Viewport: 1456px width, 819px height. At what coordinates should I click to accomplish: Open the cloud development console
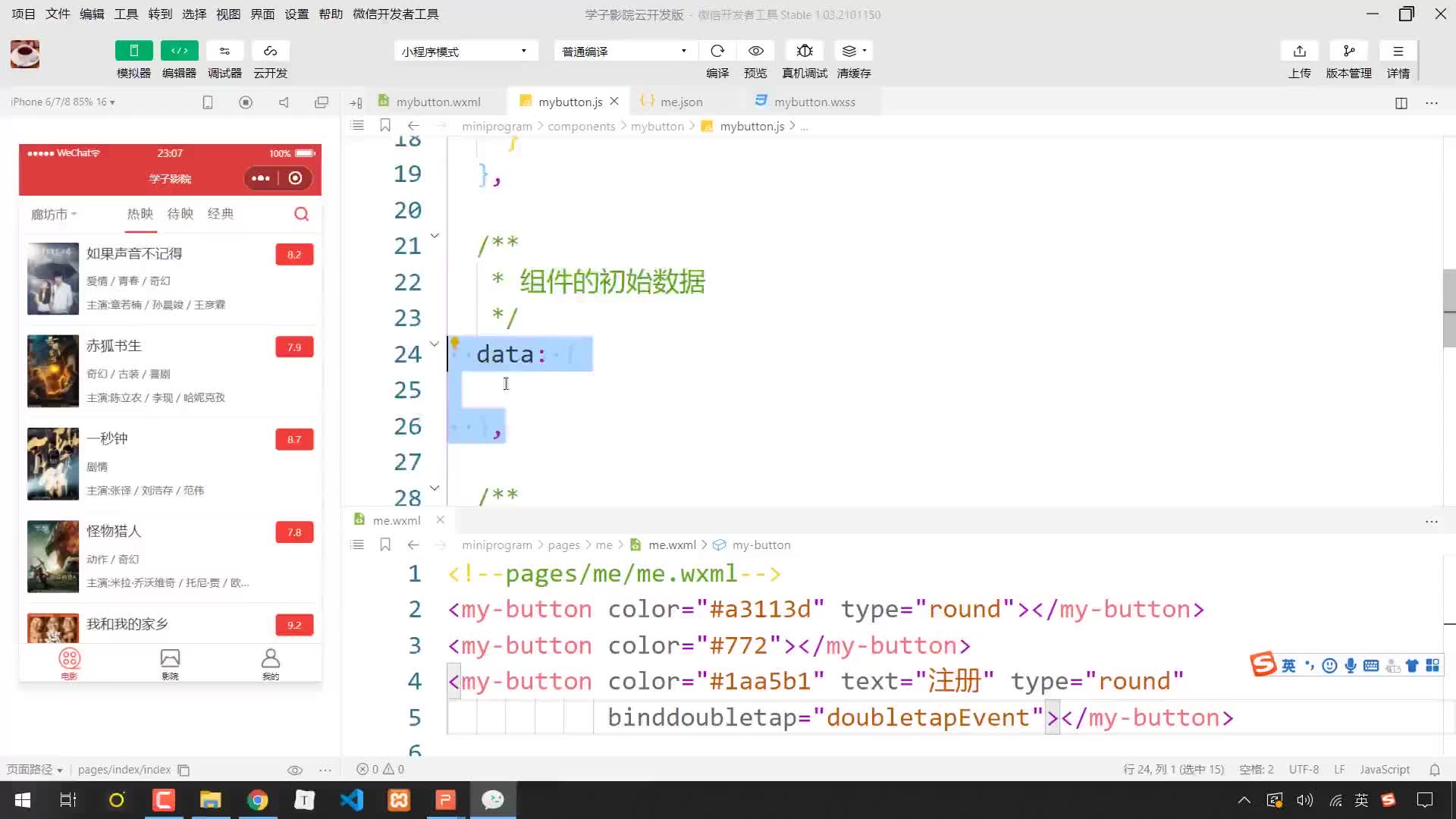270,51
